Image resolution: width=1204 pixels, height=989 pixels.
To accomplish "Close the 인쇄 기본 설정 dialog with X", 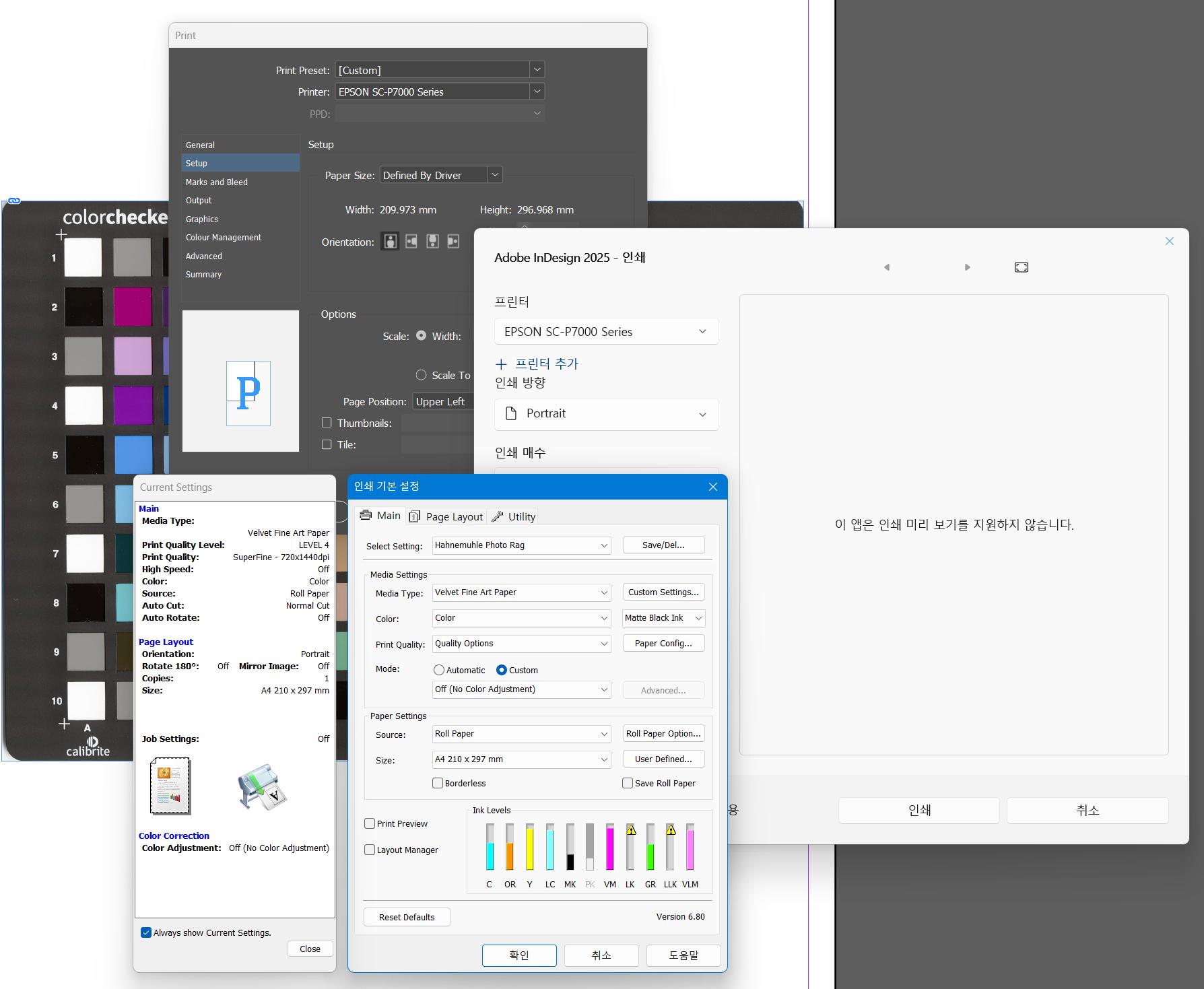I will click(x=713, y=487).
